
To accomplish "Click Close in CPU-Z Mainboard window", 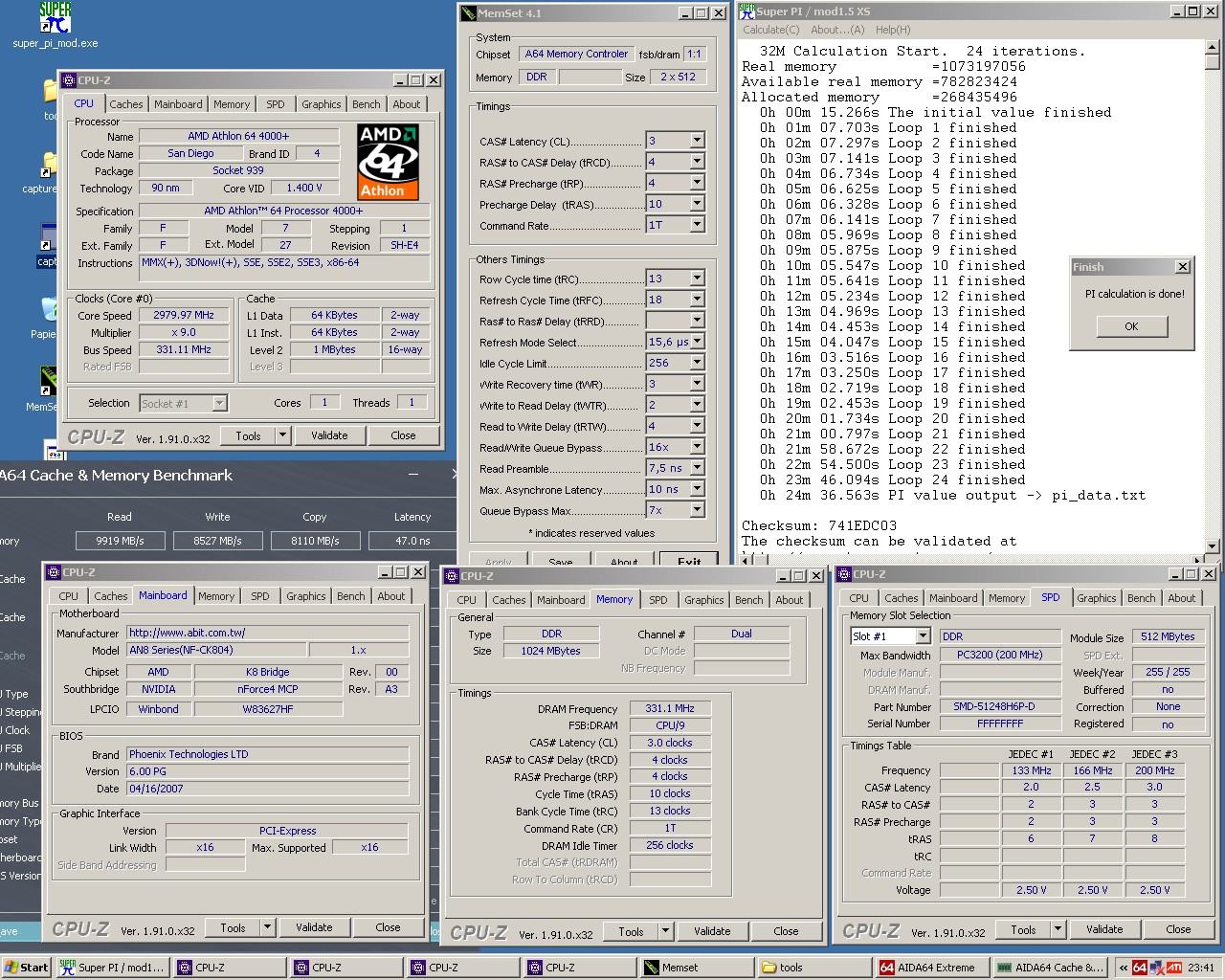I will point(388,927).
